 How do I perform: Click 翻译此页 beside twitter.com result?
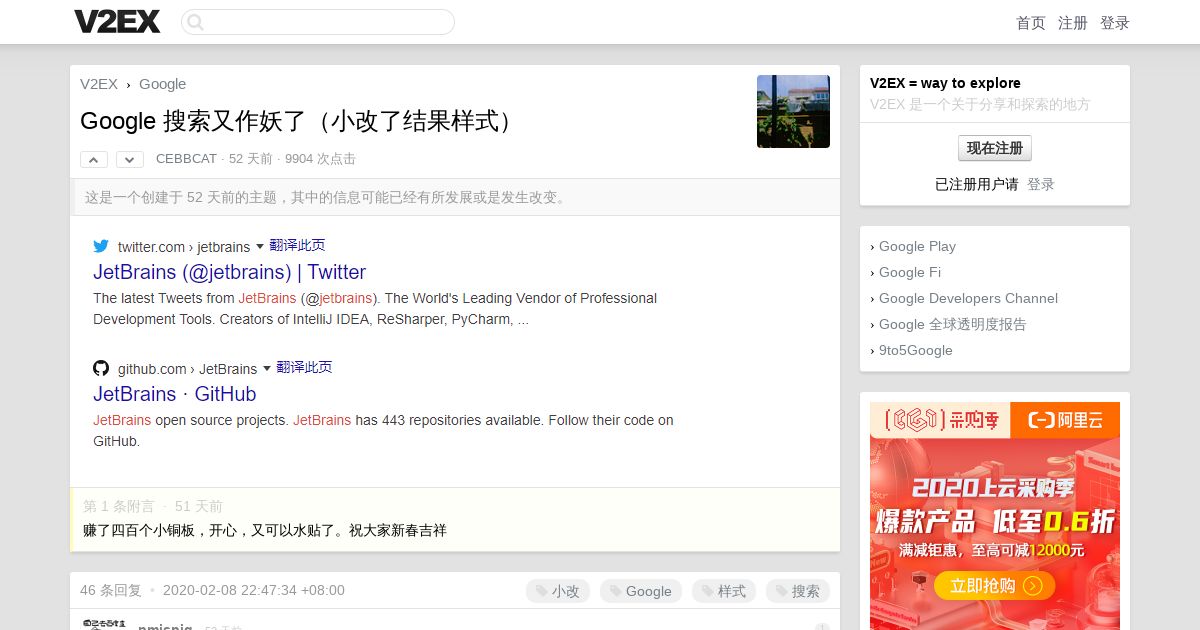pos(297,245)
